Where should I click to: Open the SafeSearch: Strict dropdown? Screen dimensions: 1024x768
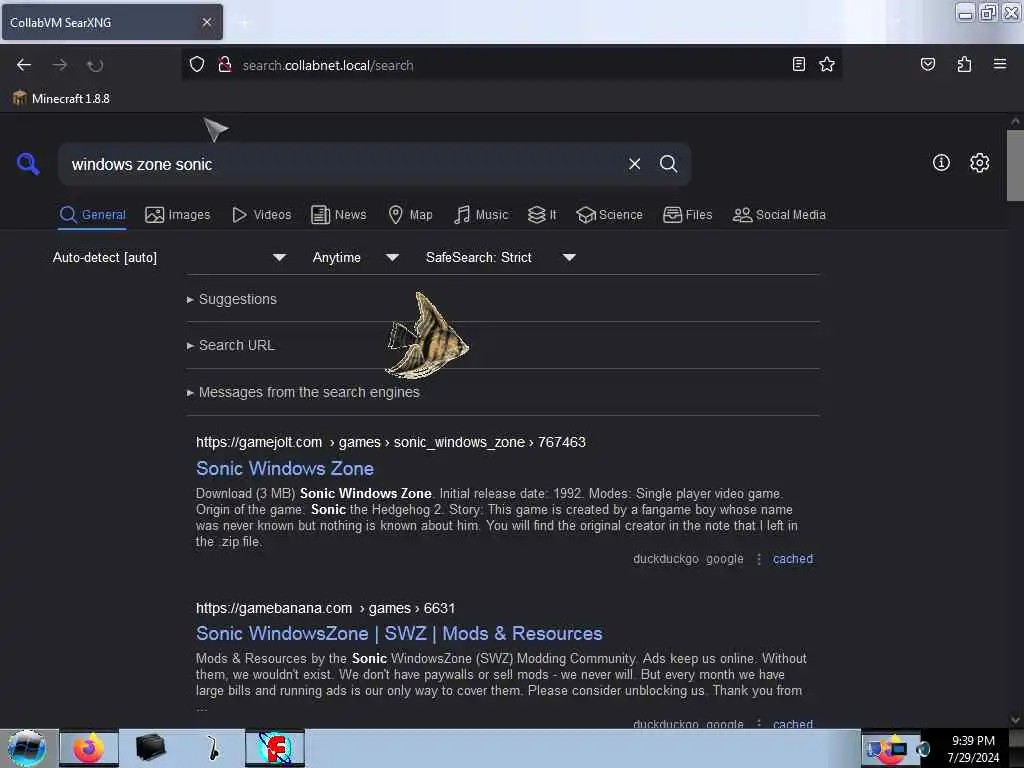click(500, 257)
